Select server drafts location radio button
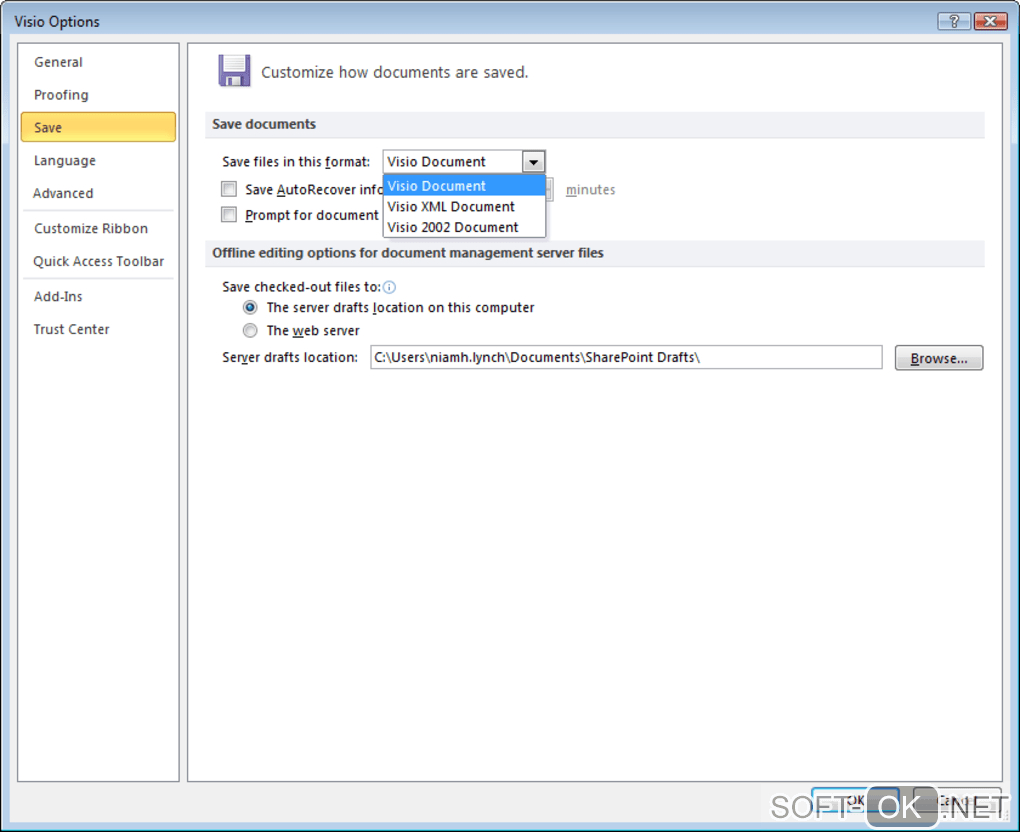The image size is (1020, 832). 250,307
